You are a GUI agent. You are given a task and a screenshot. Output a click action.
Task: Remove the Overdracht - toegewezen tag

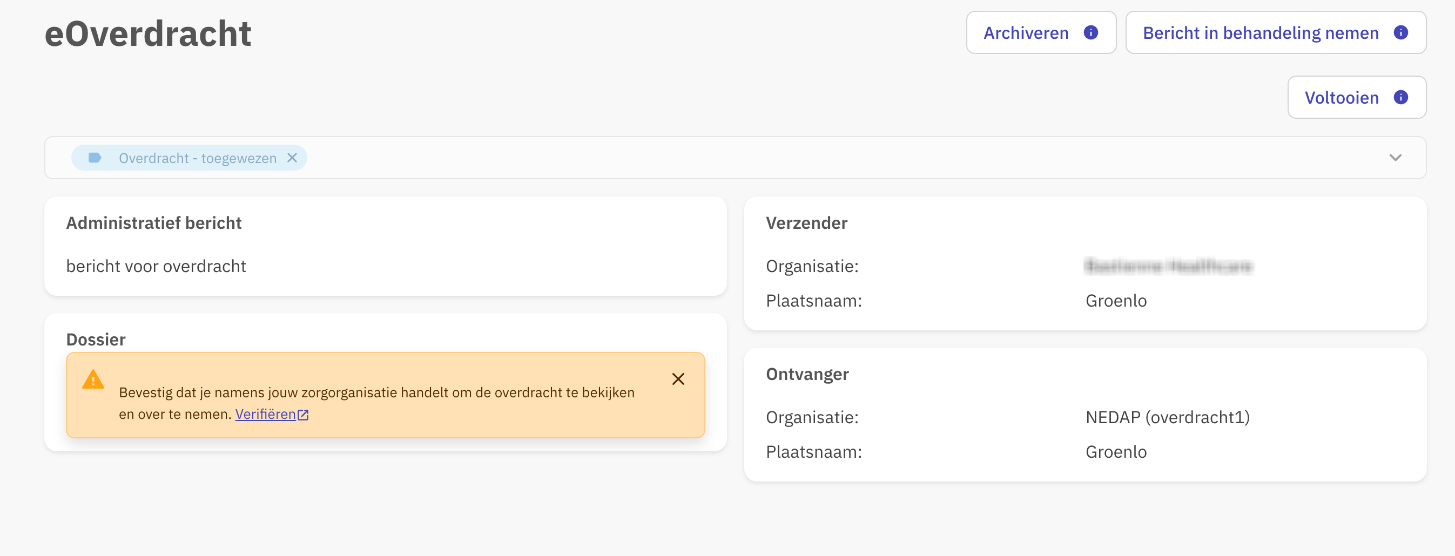pyautogui.click(x=292, y=158)
